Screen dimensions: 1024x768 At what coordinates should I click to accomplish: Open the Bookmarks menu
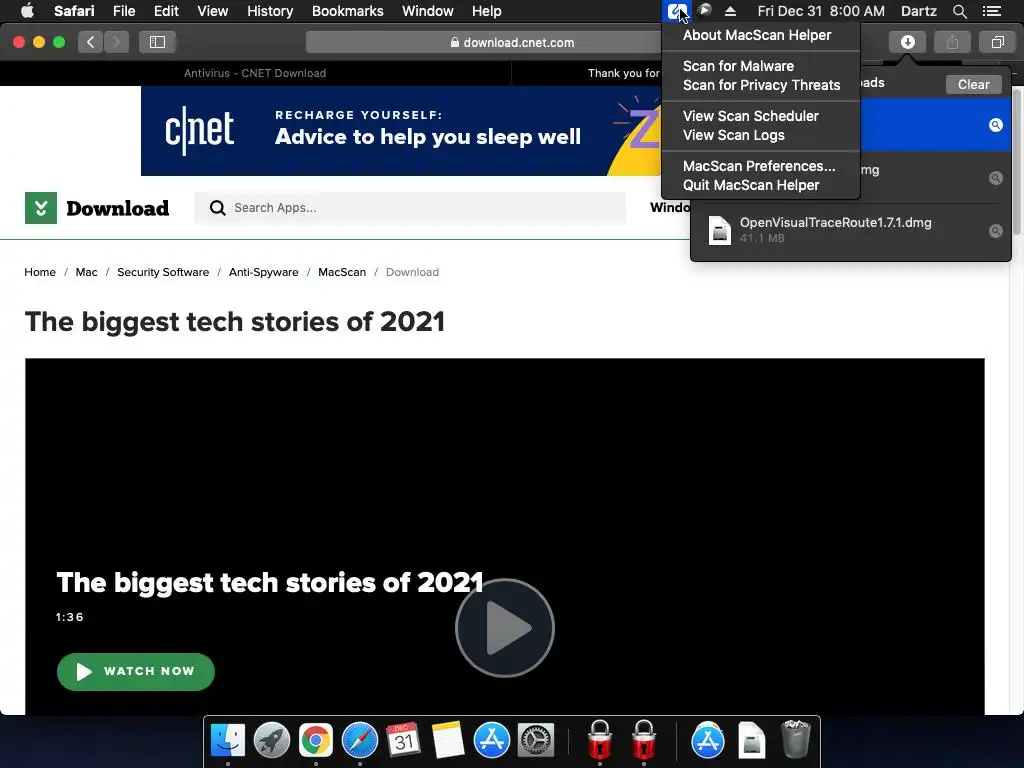point(347,11)
